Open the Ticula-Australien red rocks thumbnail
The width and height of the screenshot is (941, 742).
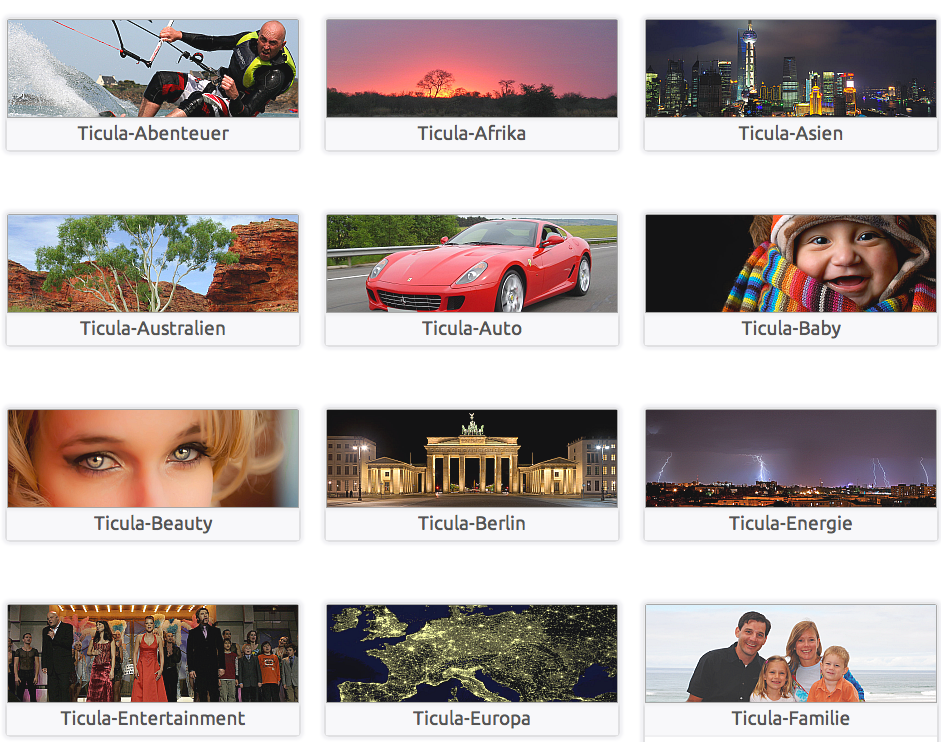pos(153,264)
